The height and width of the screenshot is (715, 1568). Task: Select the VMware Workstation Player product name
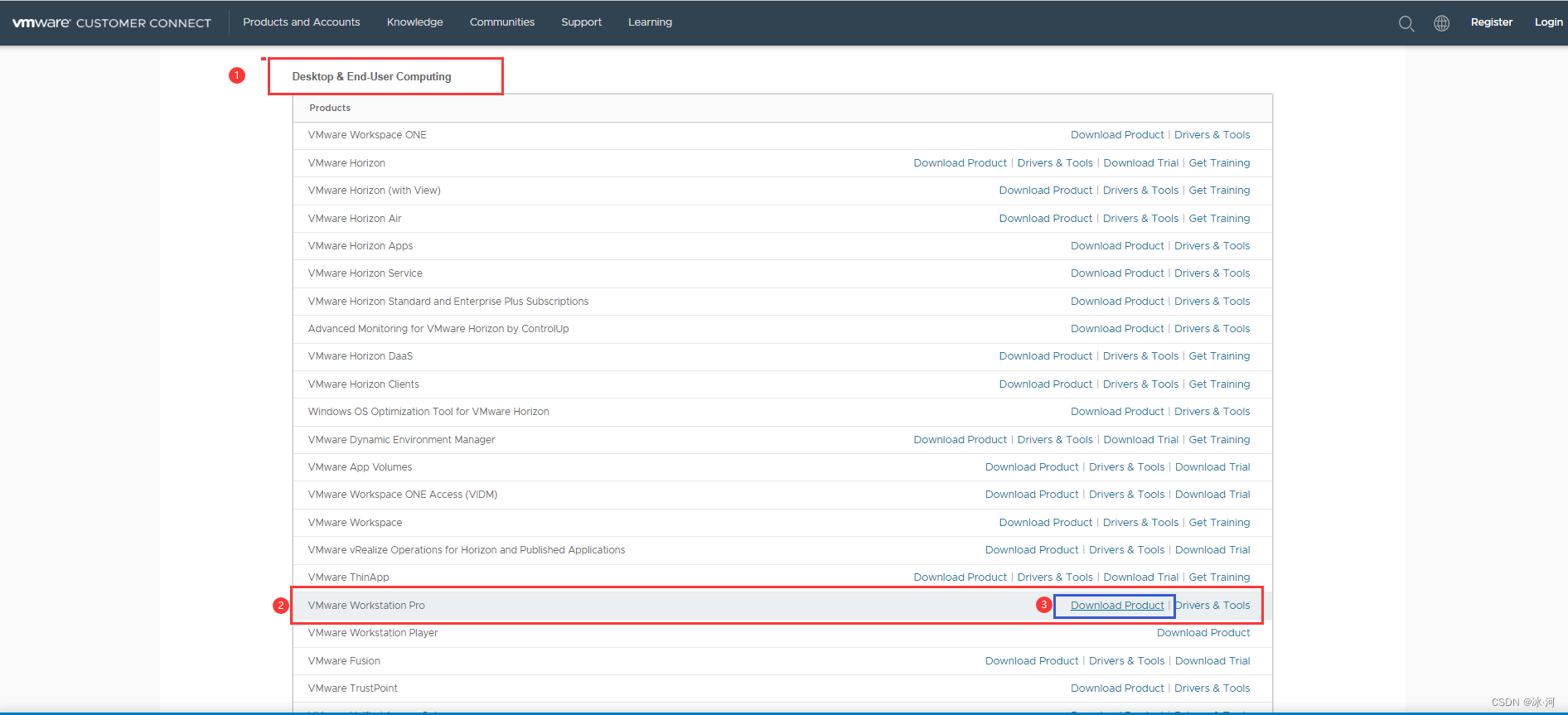tap(373, 633)
